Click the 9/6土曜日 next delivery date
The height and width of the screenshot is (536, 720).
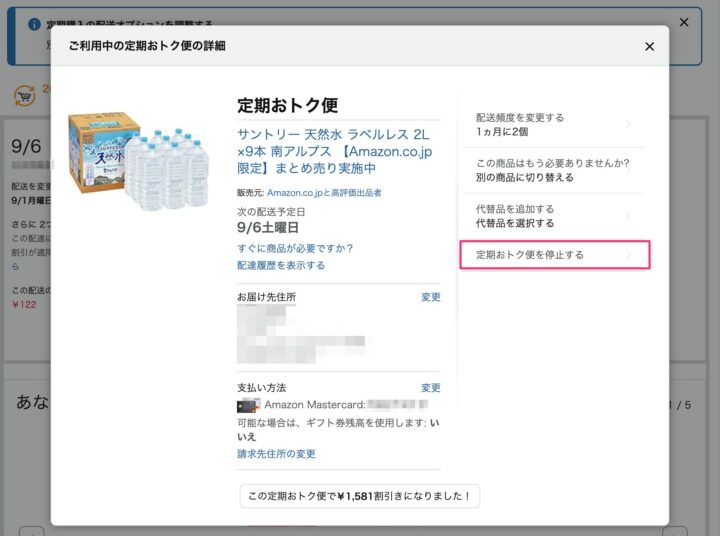pyautogui.click(x=268, y=227)
